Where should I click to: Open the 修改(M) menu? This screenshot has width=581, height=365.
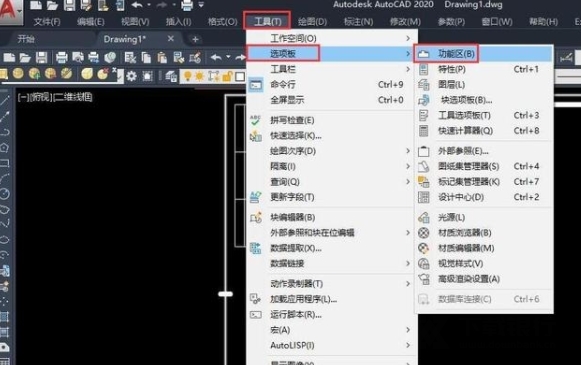click(405, 22)
